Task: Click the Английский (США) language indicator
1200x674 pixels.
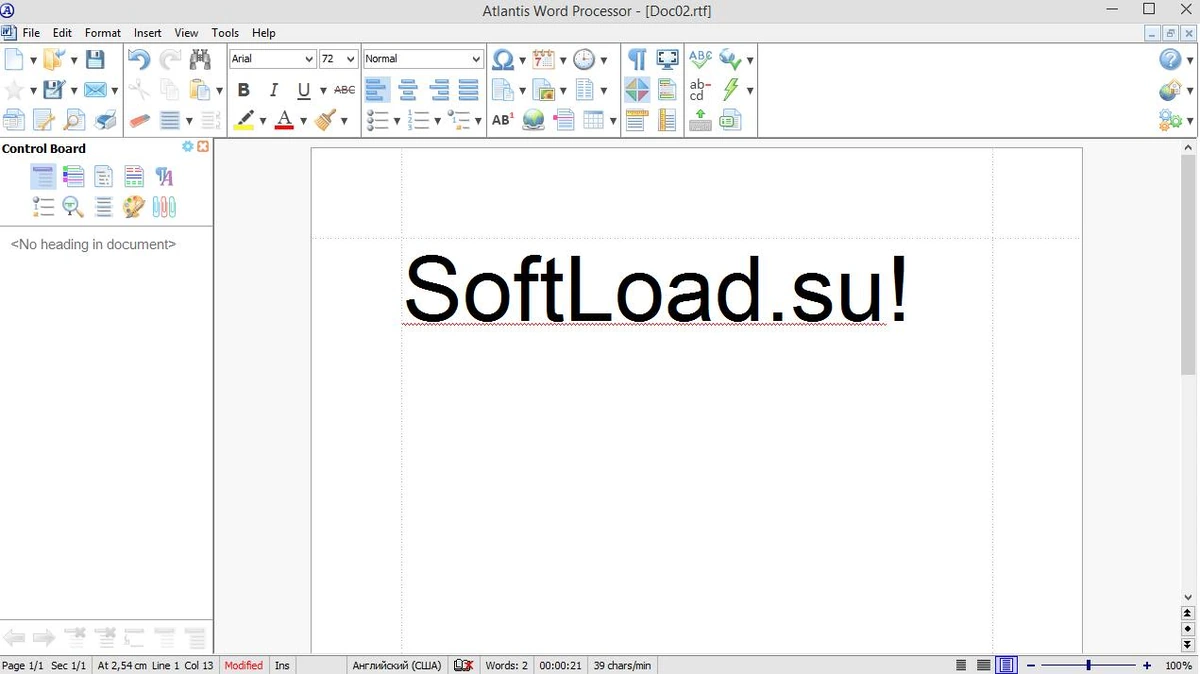Action: (x=397, y=665)
